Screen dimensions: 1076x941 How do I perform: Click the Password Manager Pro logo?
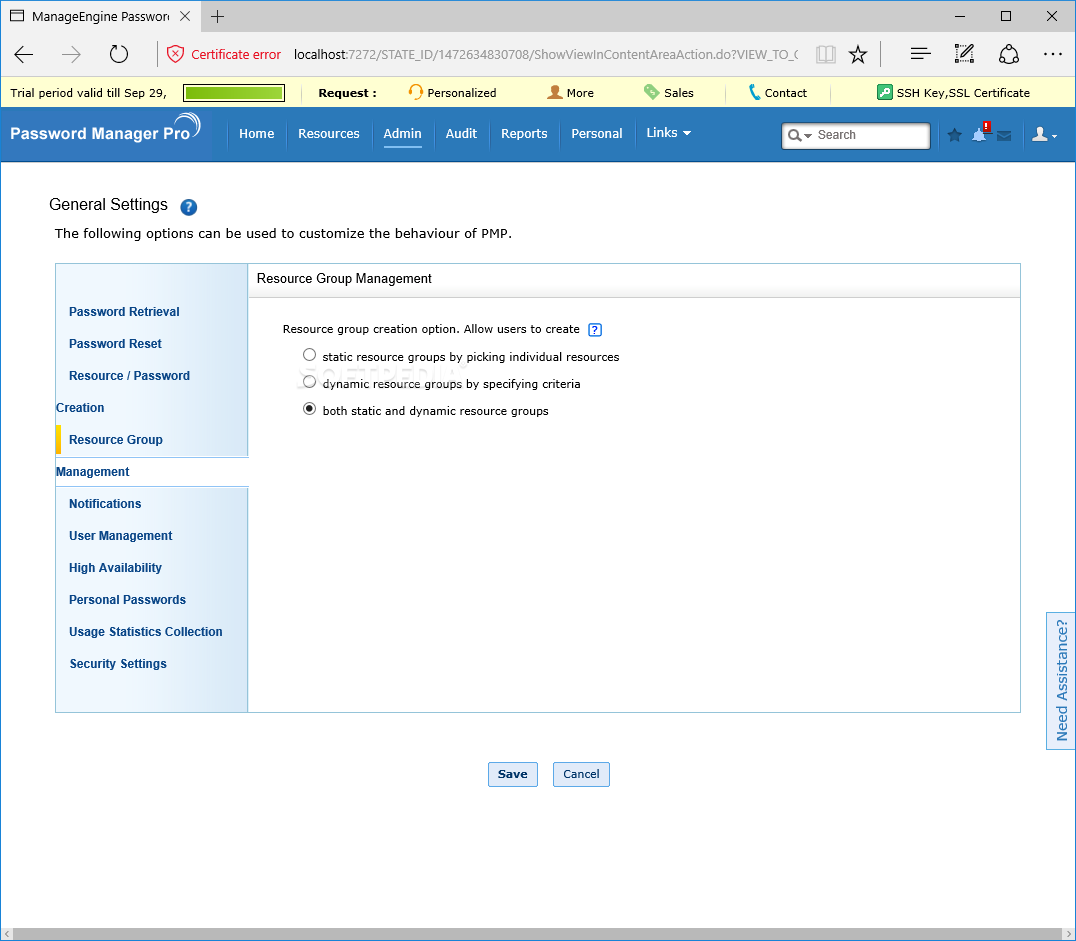105,129
